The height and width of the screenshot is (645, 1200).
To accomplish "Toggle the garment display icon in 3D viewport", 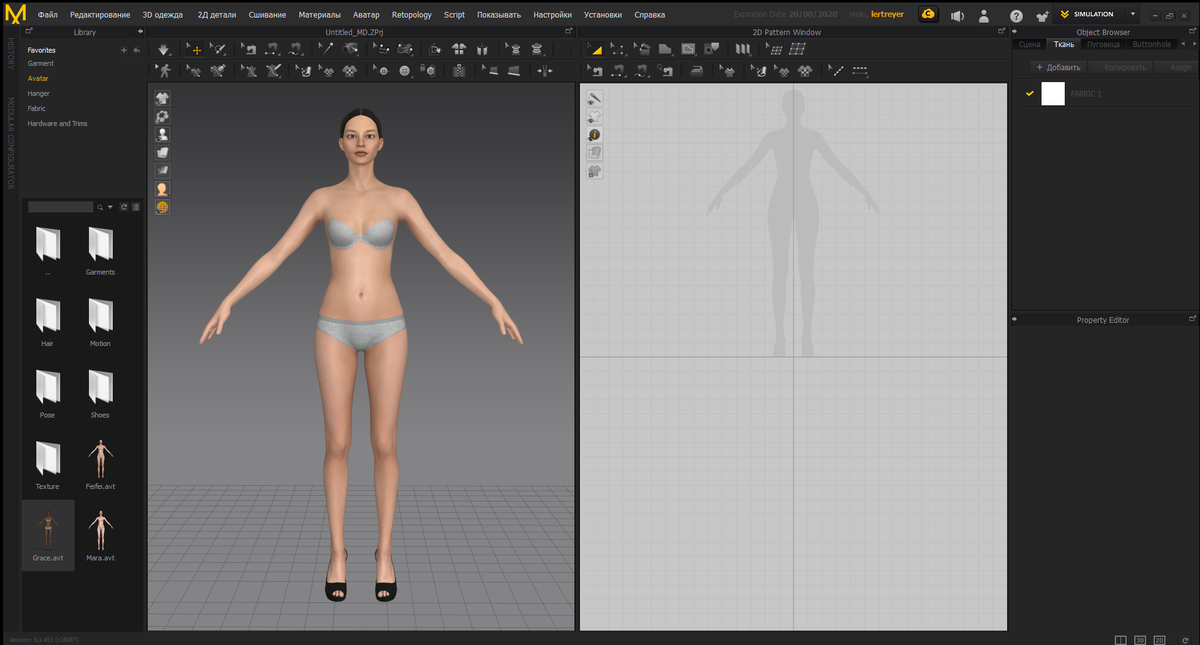I will coord(162,98).
